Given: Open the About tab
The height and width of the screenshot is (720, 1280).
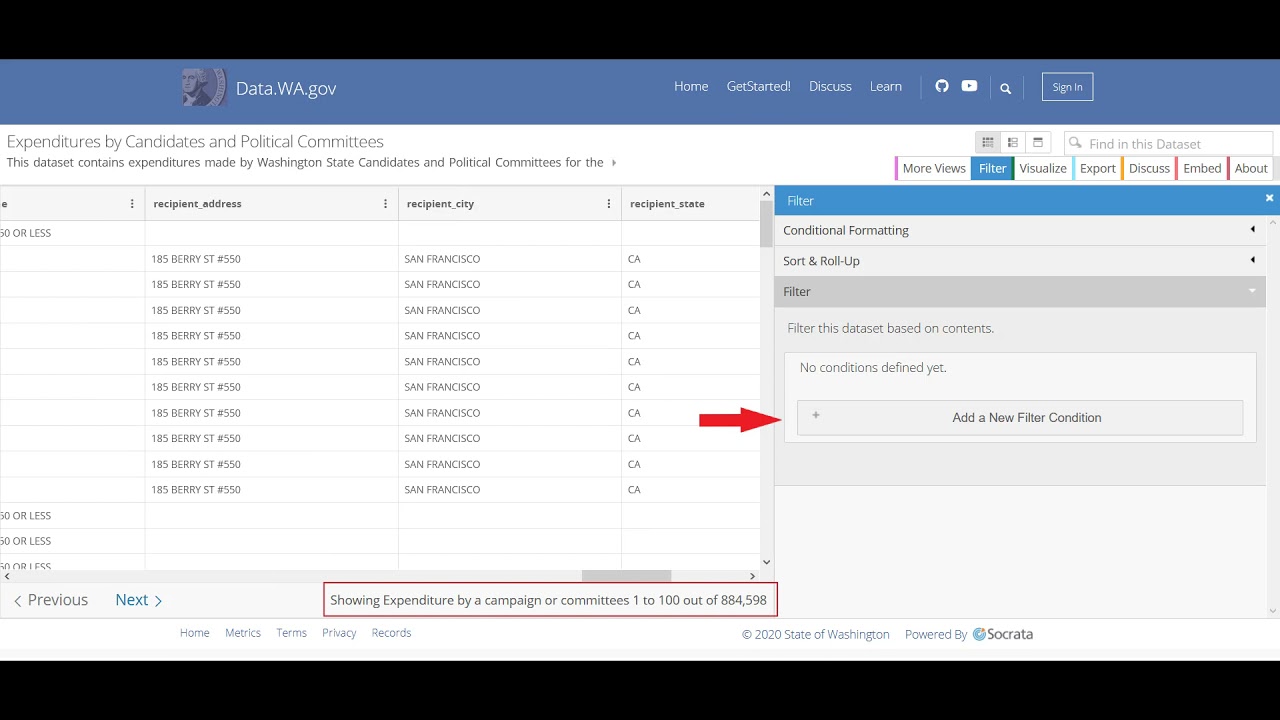Looking at the screenshot, I should coord(1250,168).
